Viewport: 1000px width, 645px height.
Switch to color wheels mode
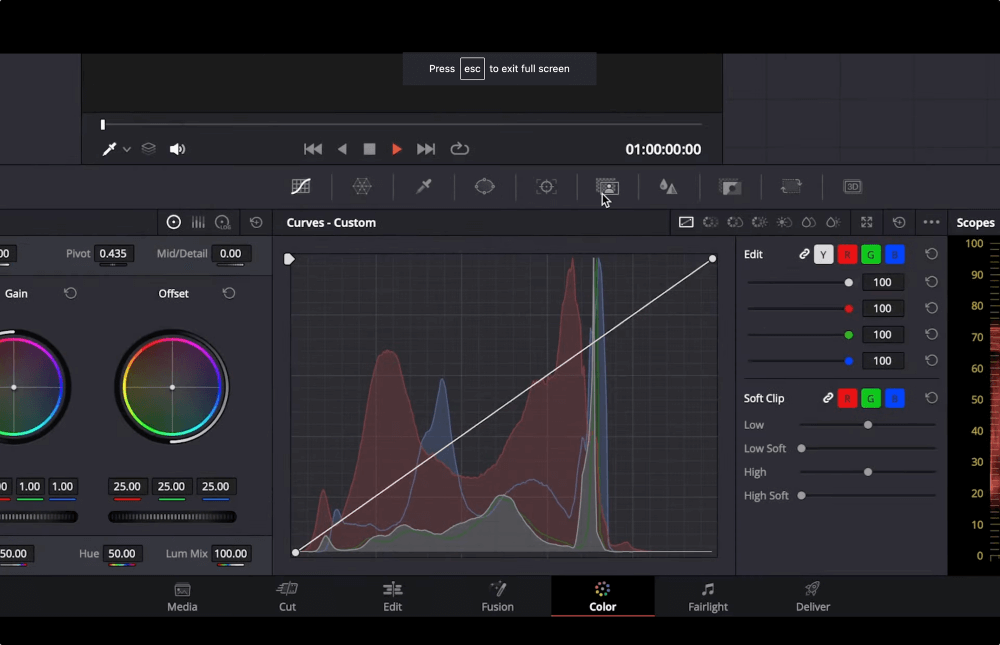[173, 222]
